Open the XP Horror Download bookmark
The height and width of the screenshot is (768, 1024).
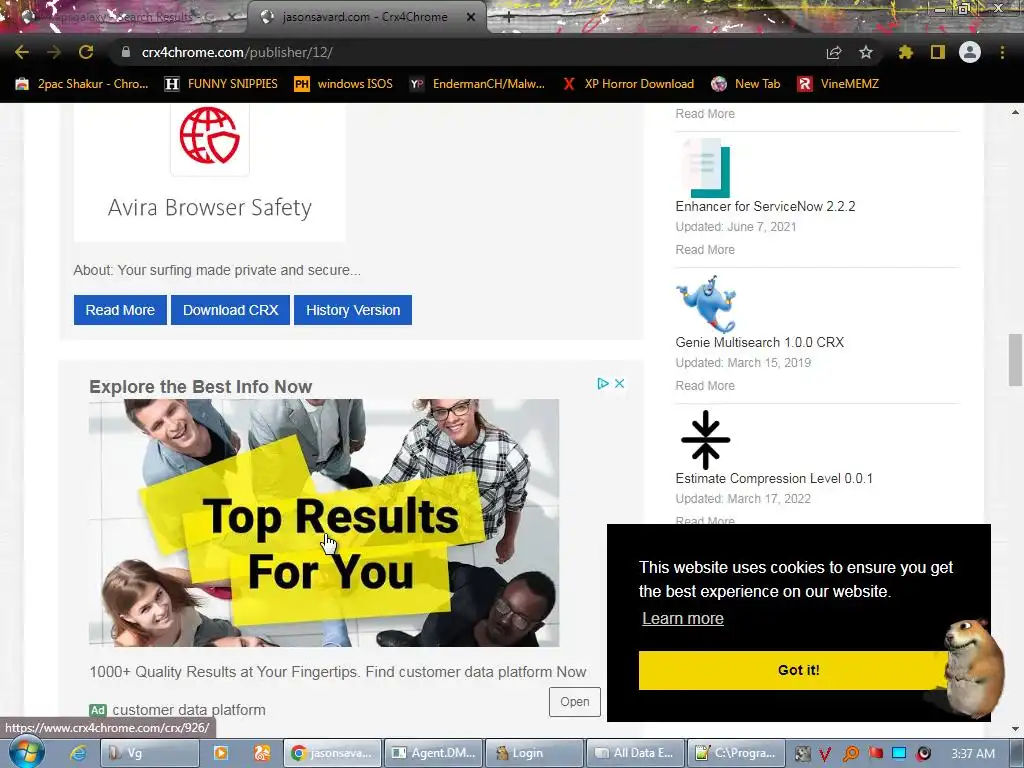[629, 84]
